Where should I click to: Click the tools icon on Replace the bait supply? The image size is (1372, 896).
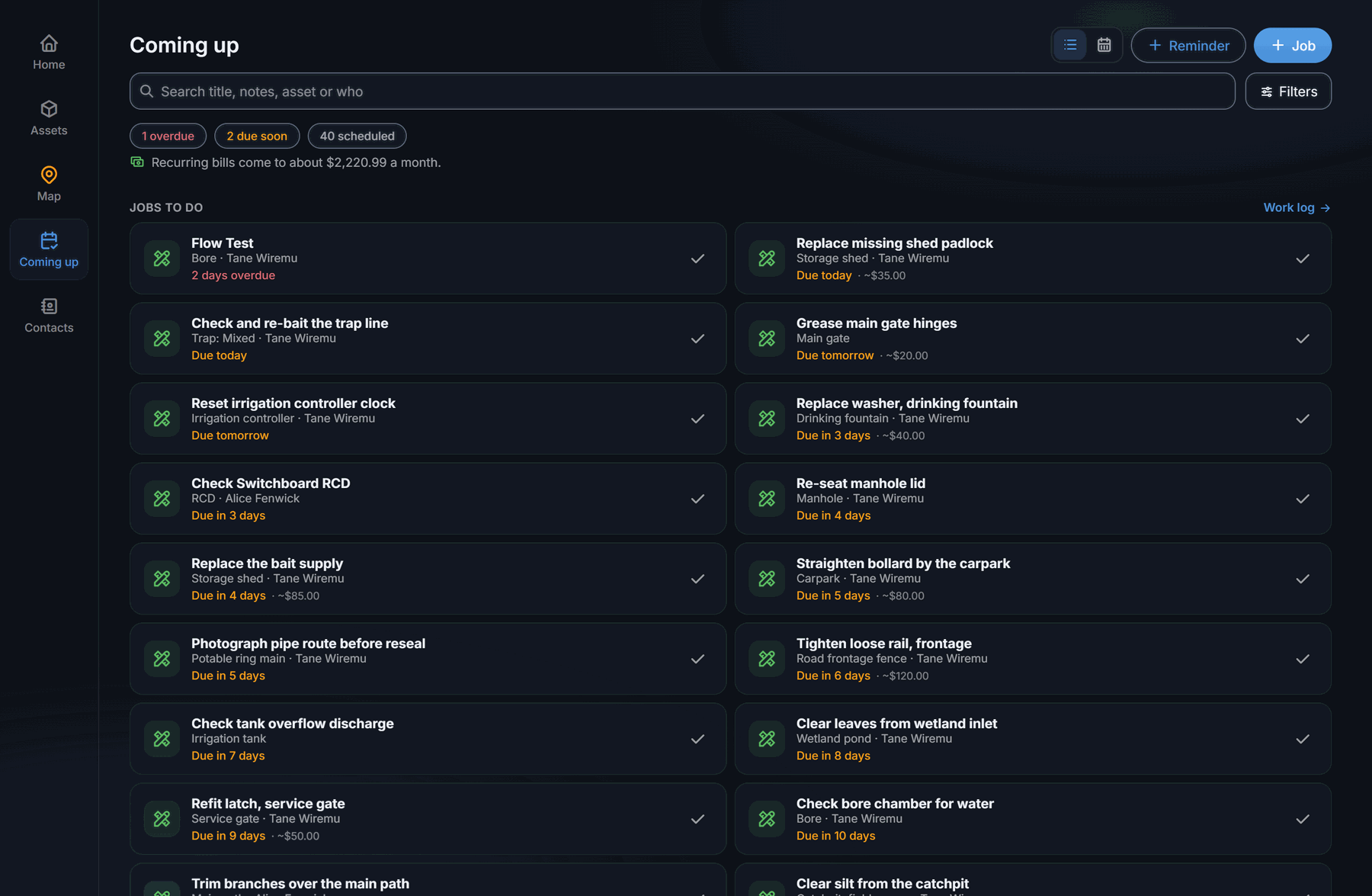coord(162,579)
